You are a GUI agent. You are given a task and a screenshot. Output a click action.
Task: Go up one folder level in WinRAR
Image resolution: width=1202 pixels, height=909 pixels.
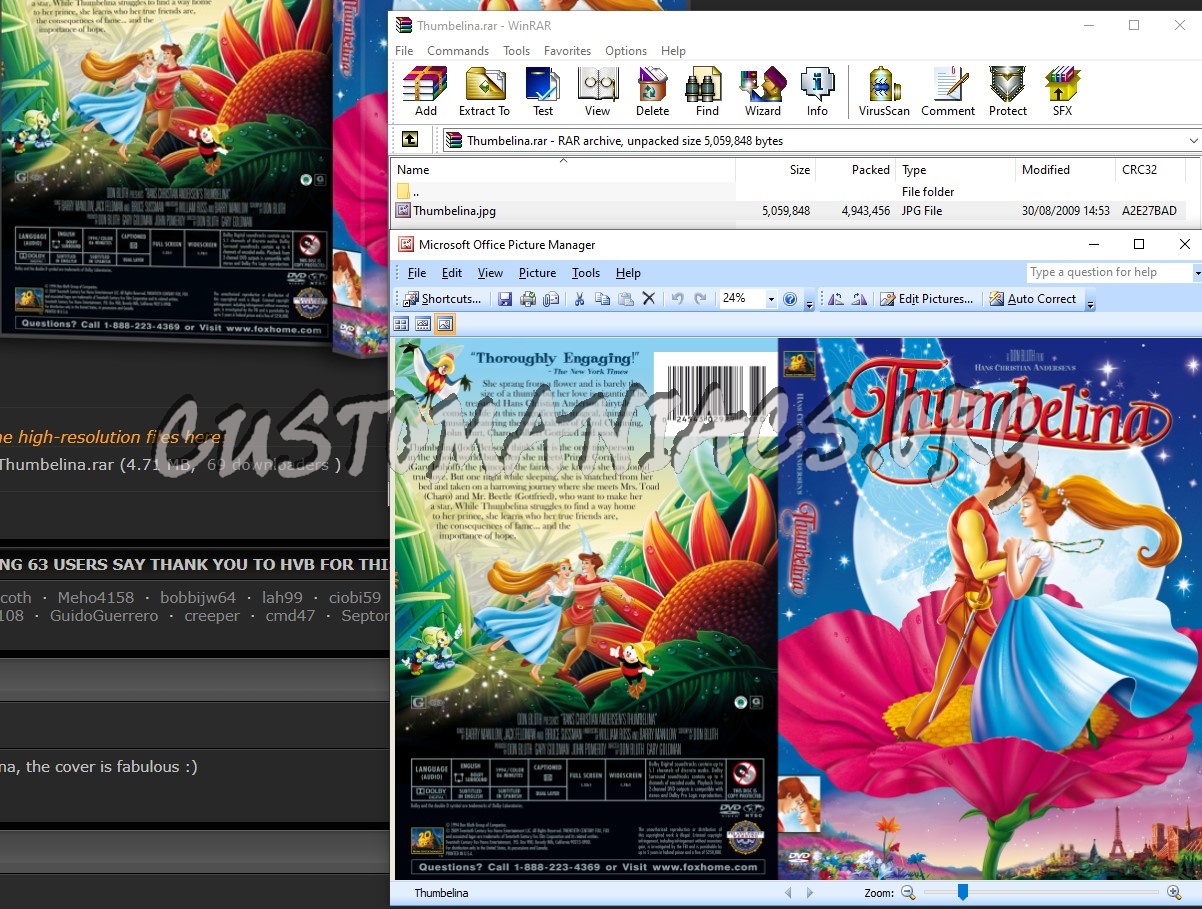point(410,140)
